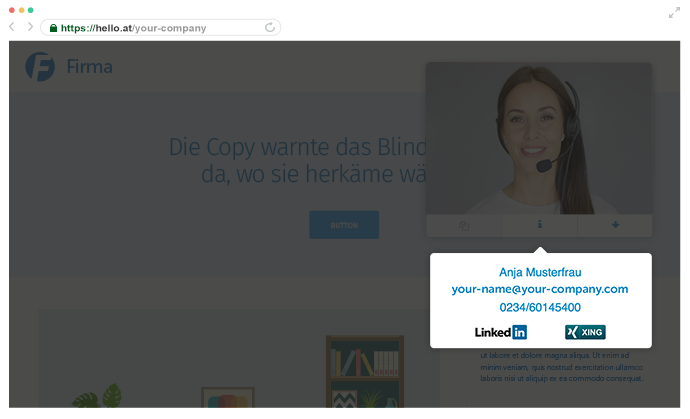Call the number 0234/60145400

(x=540, y=307)
